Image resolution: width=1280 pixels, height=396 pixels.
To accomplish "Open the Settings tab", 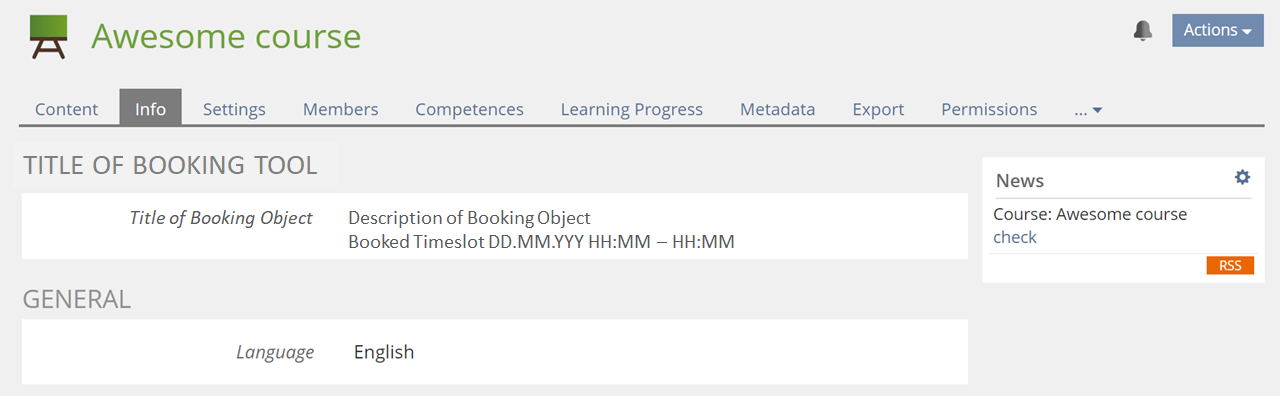I will (234, 109).
